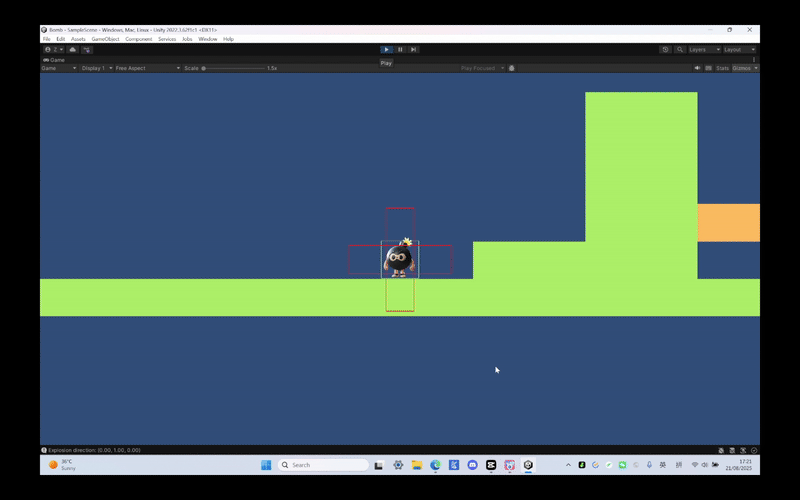Click the Windows Start button in the taskbar
The width and height of the screenshot is (800, 500).
266,465
